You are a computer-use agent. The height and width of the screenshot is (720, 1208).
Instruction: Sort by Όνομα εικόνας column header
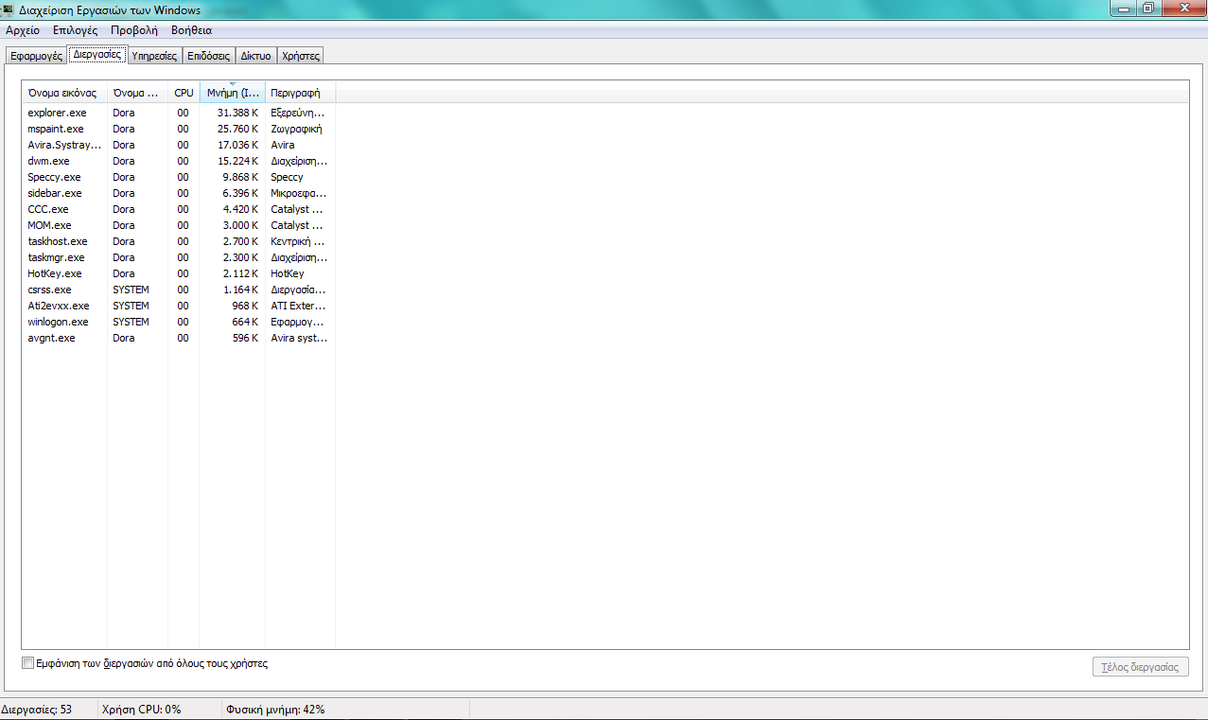click(x=65, y=93)
